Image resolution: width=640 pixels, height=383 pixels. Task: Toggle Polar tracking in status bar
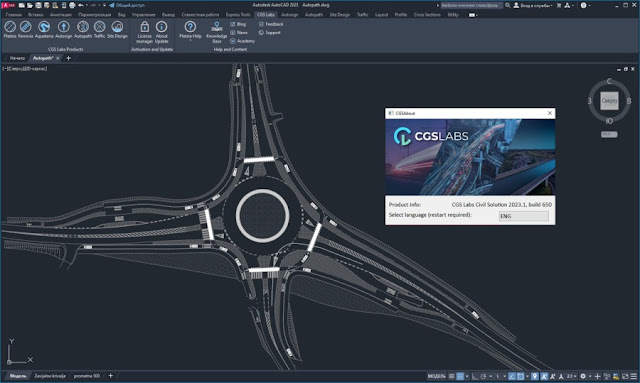pos(484,376)
